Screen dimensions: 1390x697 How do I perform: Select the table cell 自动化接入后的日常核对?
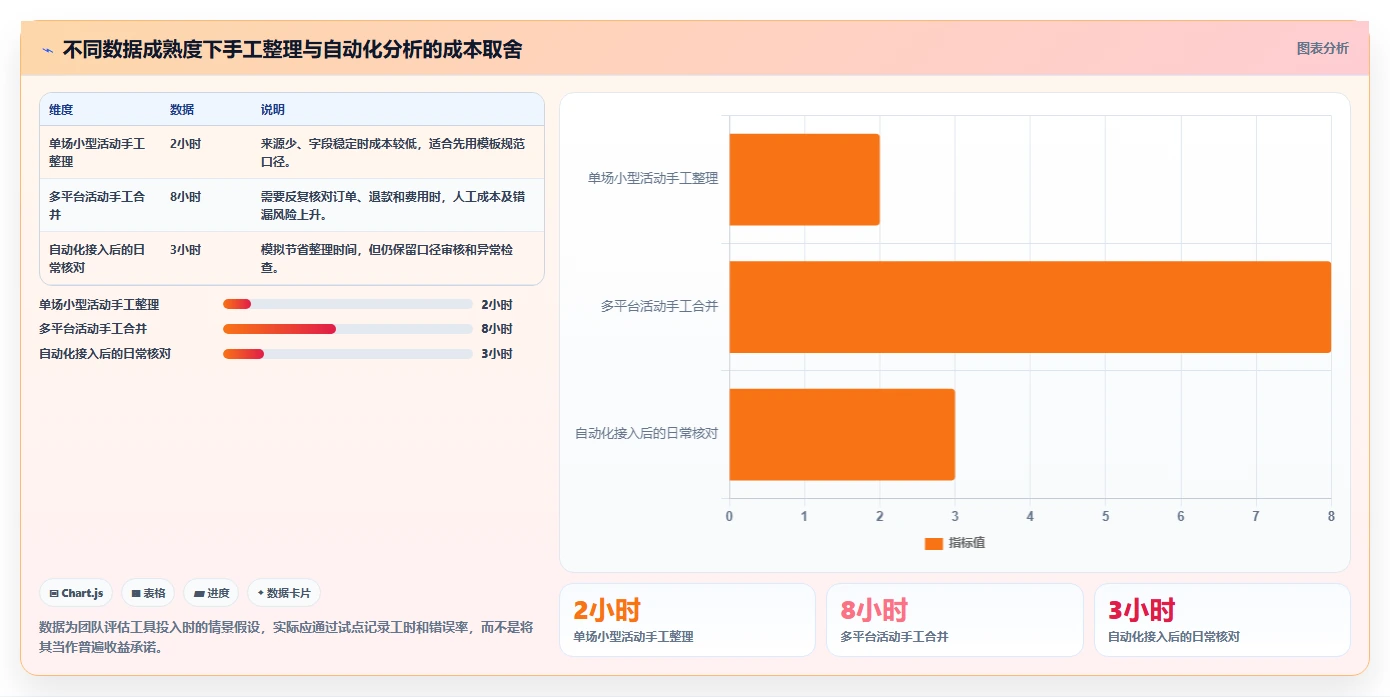pos(98,258)
